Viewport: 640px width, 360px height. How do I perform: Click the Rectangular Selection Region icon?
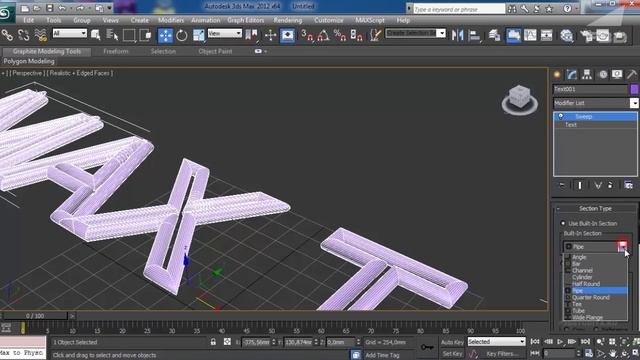coord(129,36)
